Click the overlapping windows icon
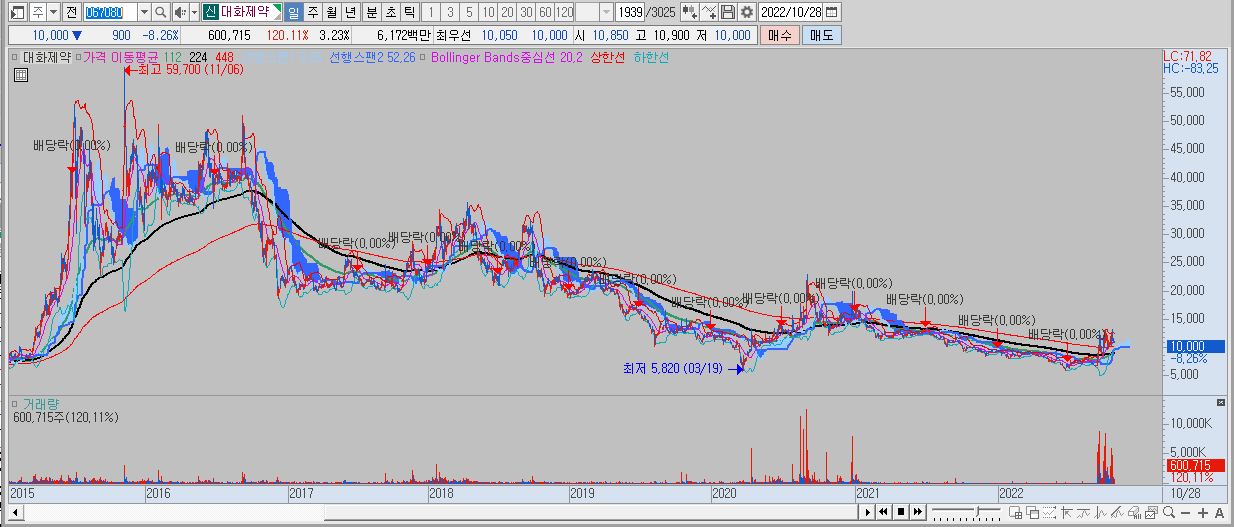 1030,513
